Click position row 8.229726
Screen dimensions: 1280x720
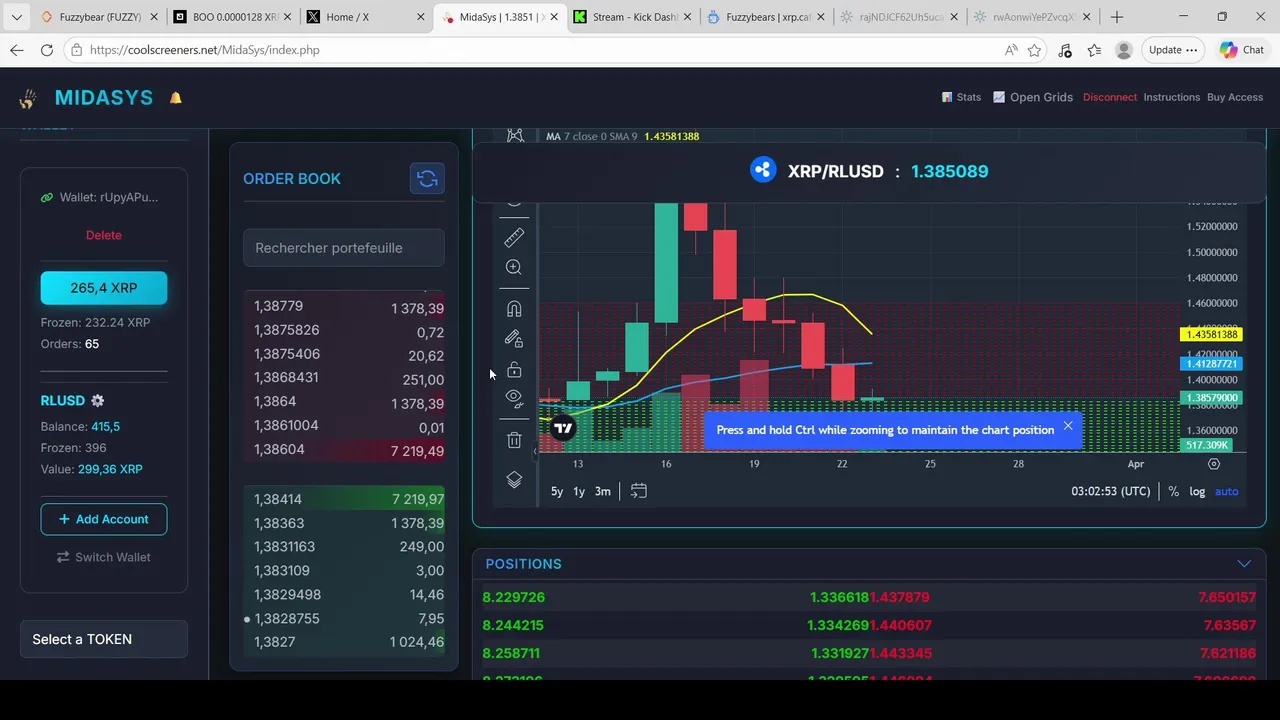[869, 597]
